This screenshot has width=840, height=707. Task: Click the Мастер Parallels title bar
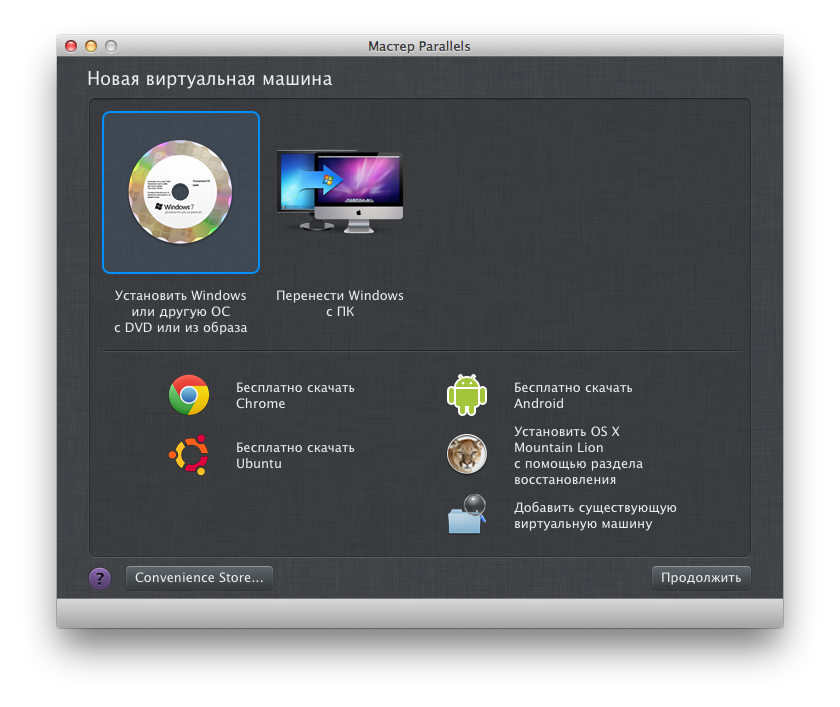[420, 46]
